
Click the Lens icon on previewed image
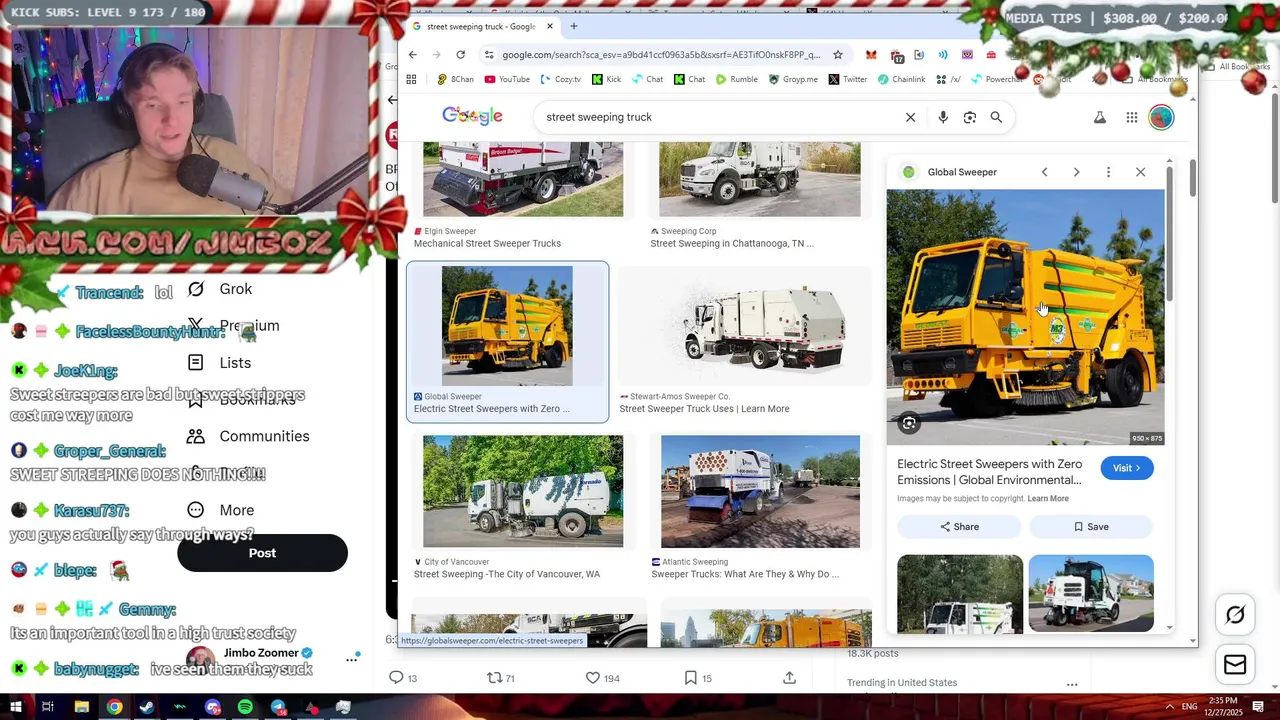click(908, 423)
